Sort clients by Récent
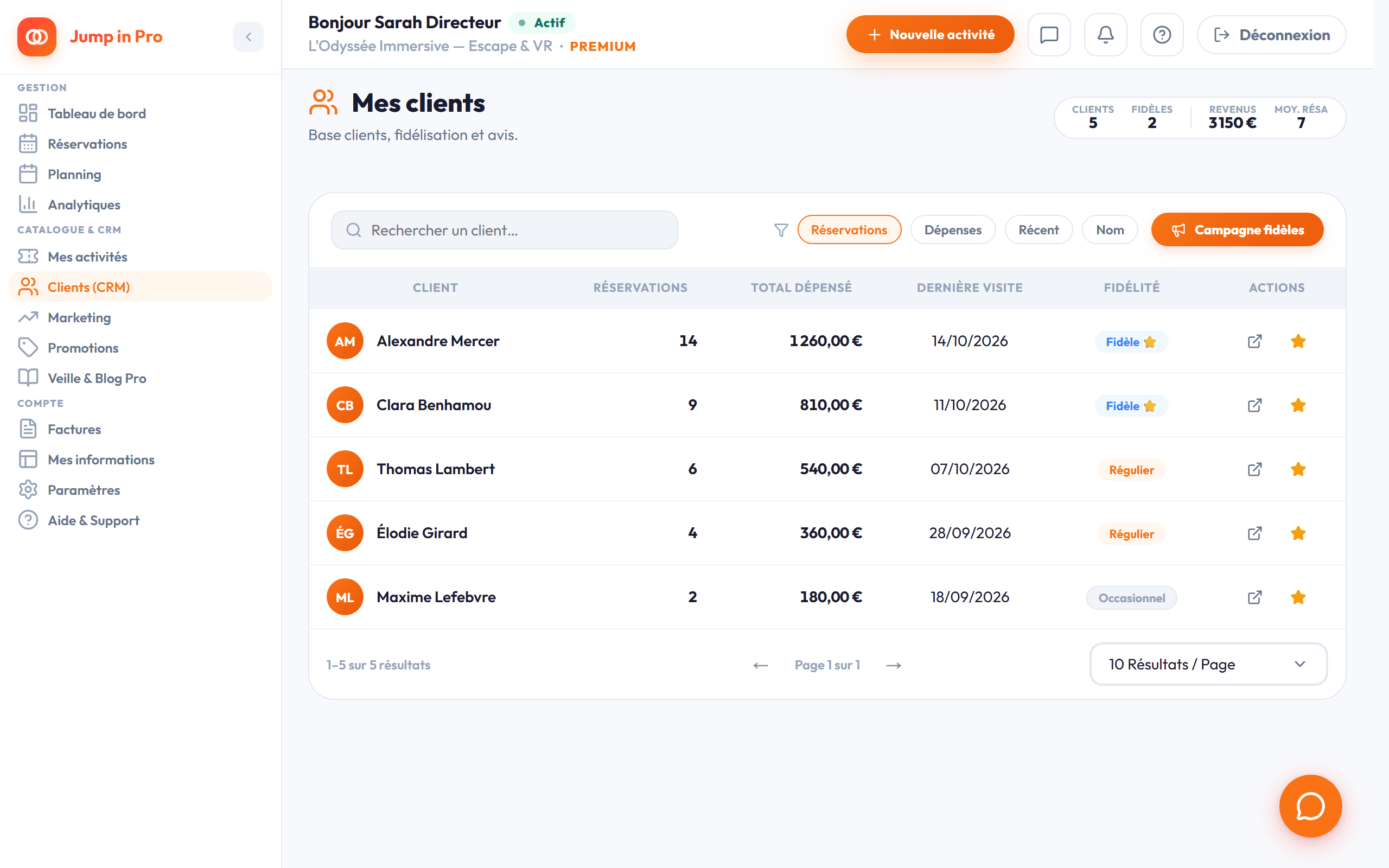1389x868 pixels. tap(1038, 230)
